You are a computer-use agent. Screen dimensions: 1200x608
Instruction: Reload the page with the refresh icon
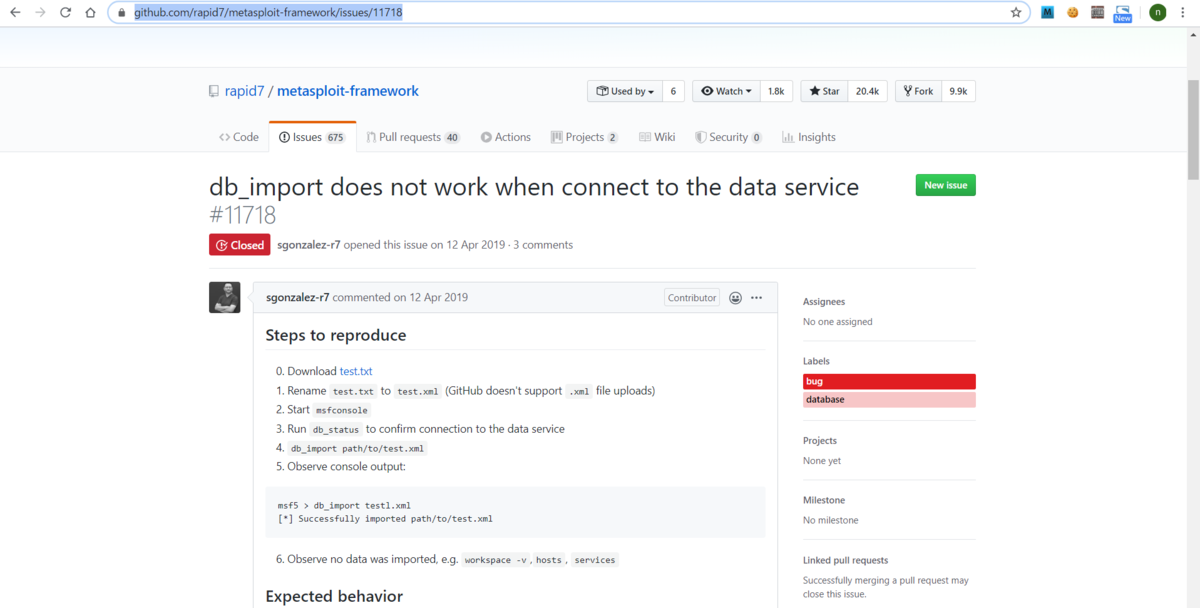[x=65, y=13]
